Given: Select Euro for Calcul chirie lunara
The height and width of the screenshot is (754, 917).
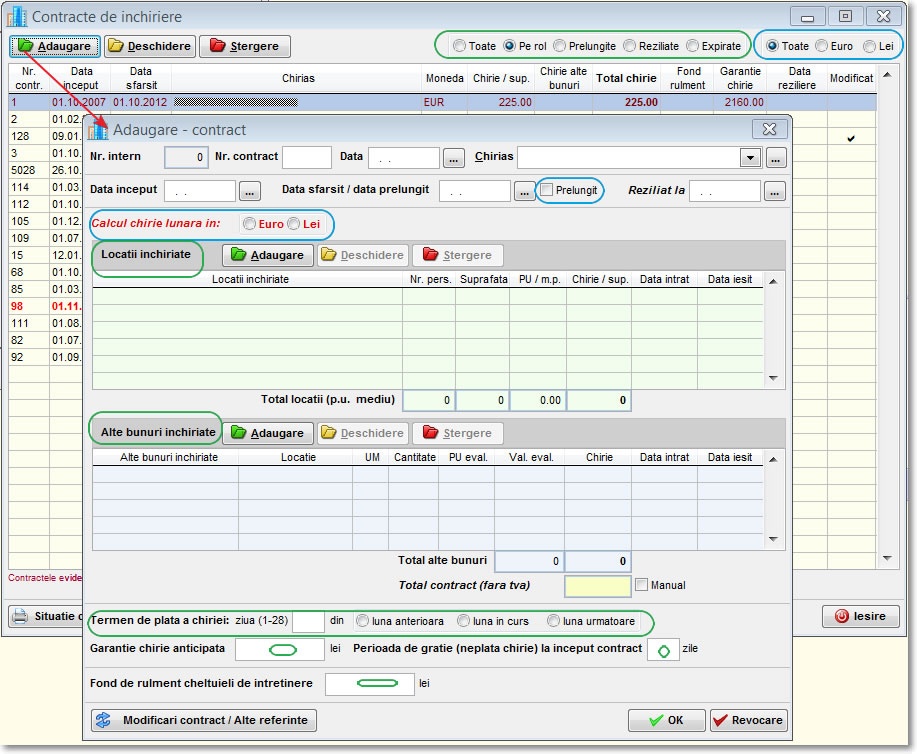Looking at the screenshot, I should click(x=250, y=224).
